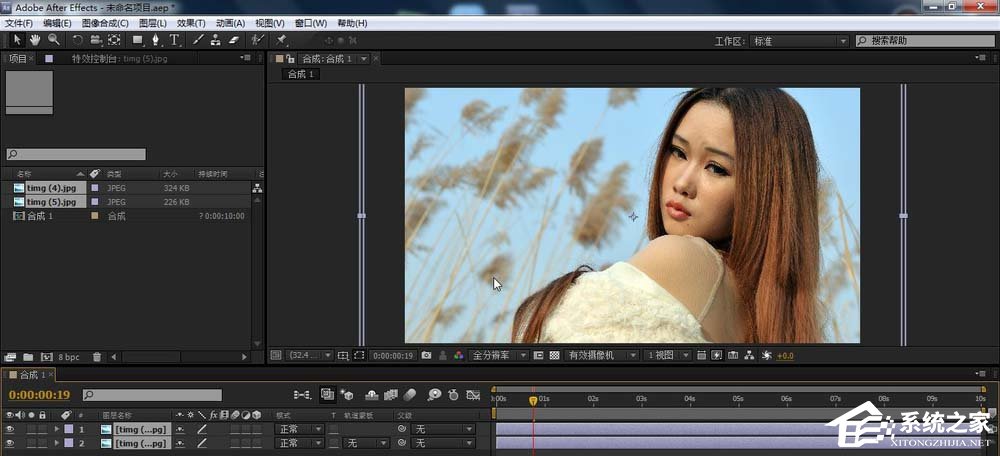
Task: Click the new folder icon in the project panel
Action: (28, 356)
